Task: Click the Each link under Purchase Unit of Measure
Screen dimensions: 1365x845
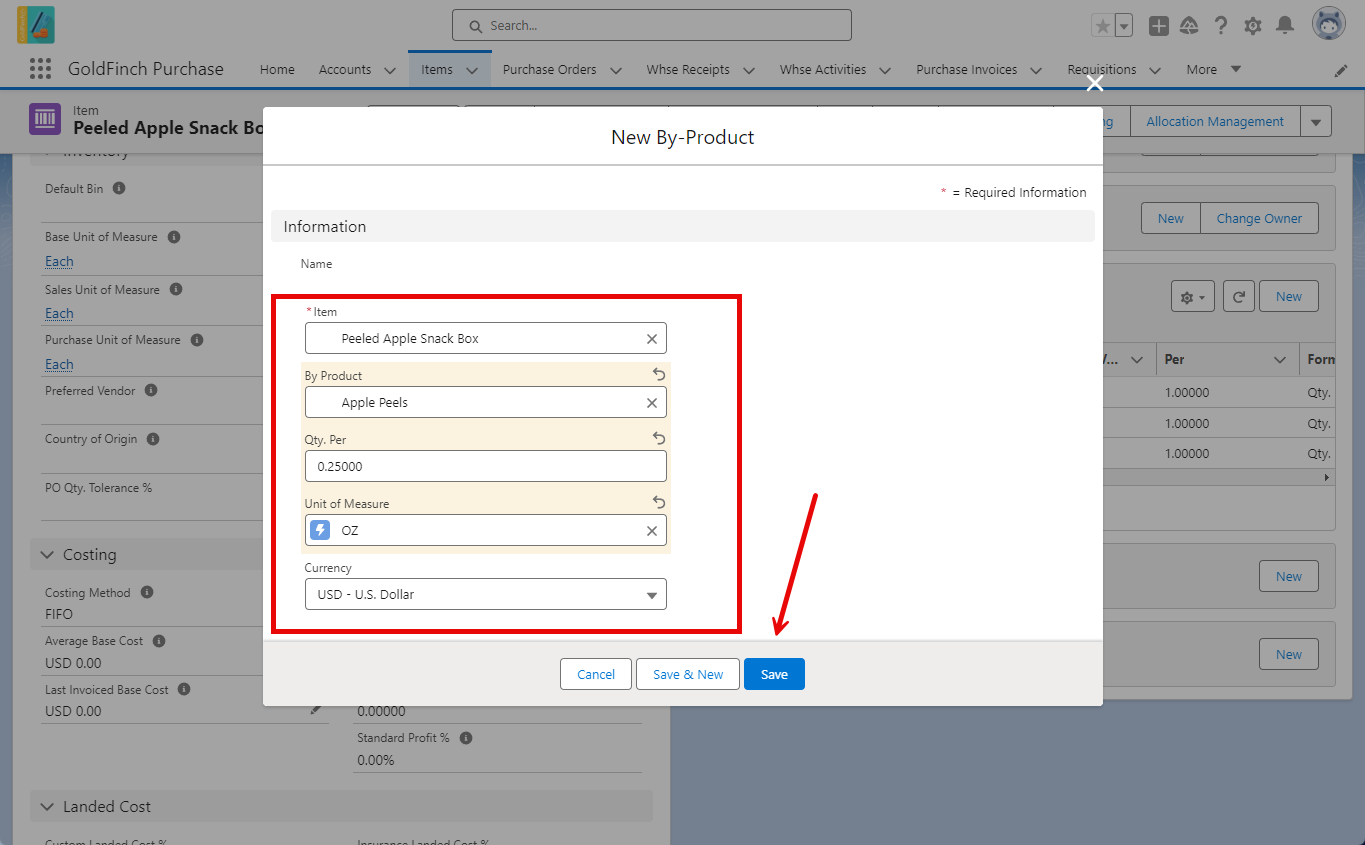Action: tap(59, 364)
